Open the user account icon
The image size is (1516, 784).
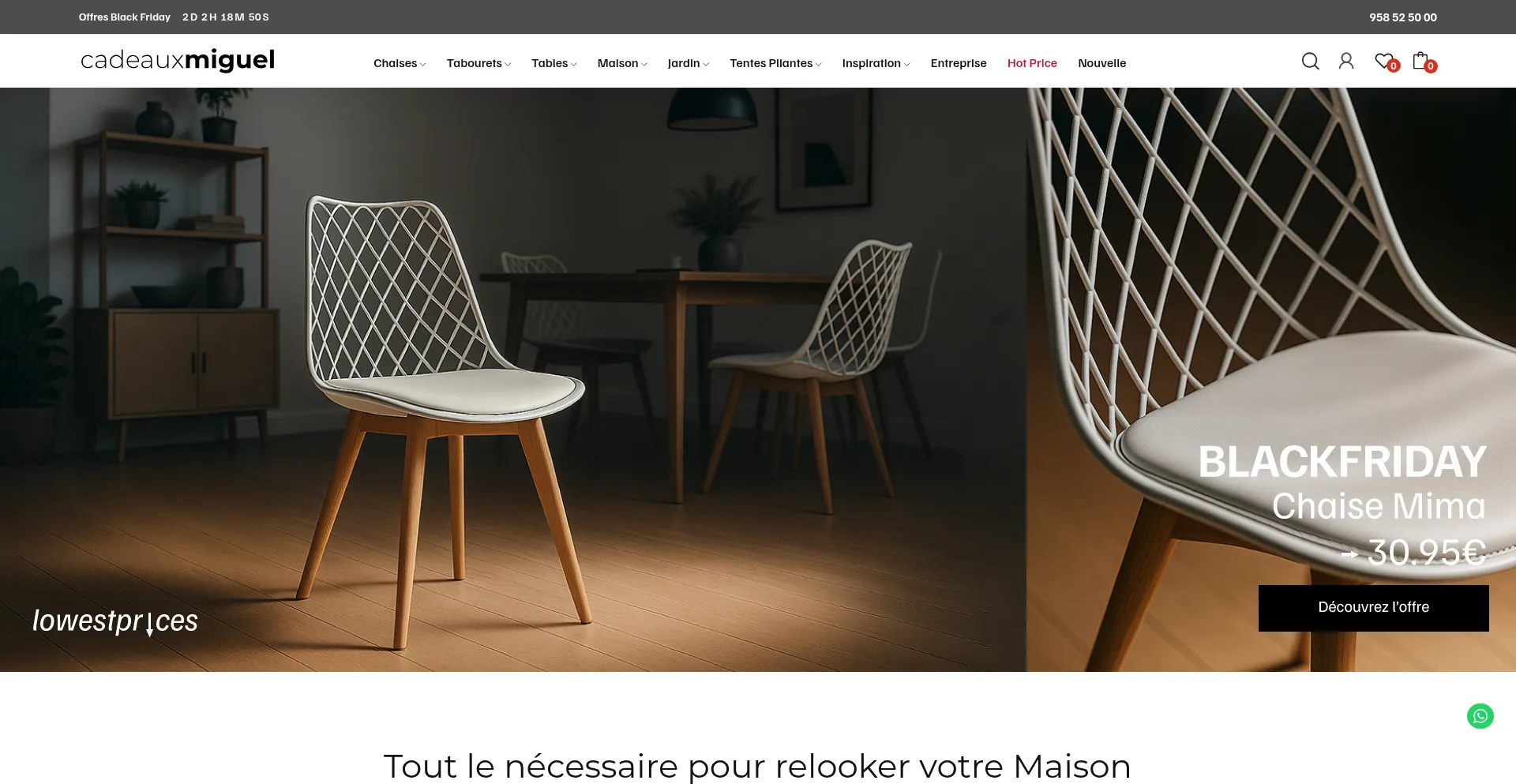click(x=1346, y=61)
